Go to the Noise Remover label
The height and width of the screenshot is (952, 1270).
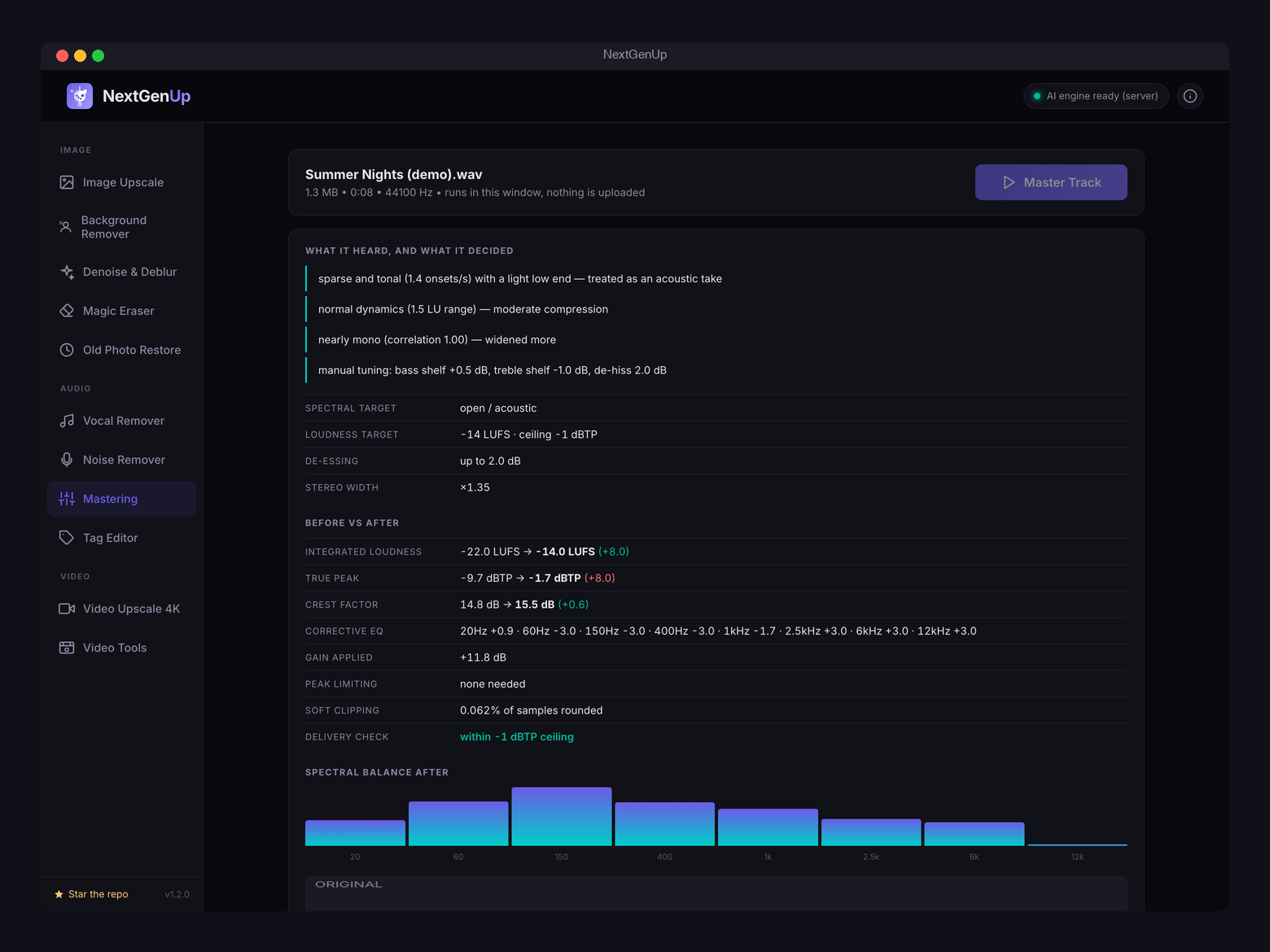pyautogui.click(x=124, y=460)
